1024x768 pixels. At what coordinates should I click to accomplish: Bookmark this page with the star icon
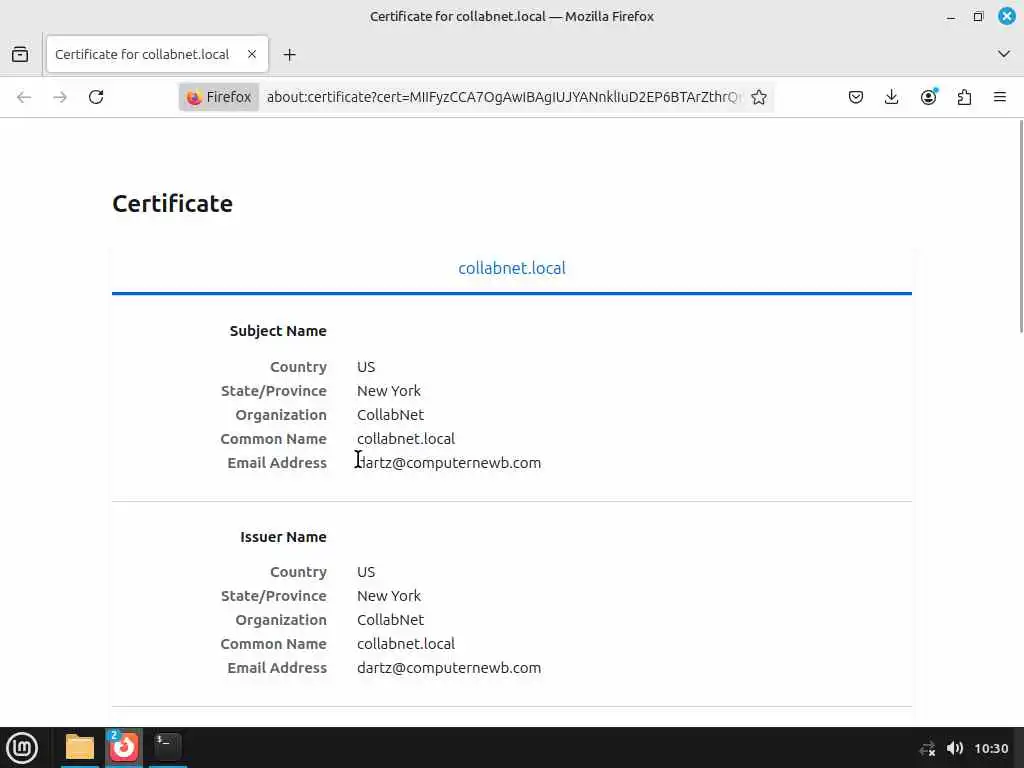coord(759,97)
